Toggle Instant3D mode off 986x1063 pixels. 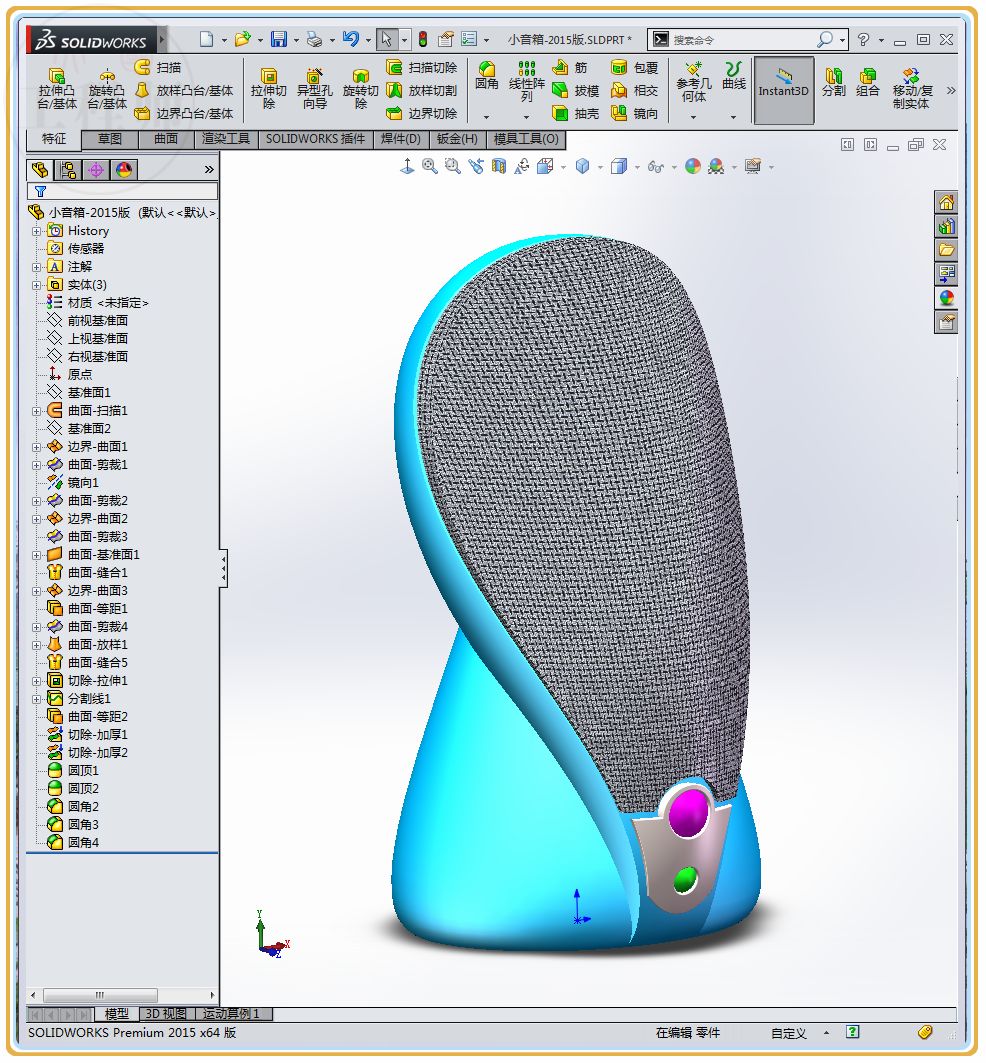783,88
